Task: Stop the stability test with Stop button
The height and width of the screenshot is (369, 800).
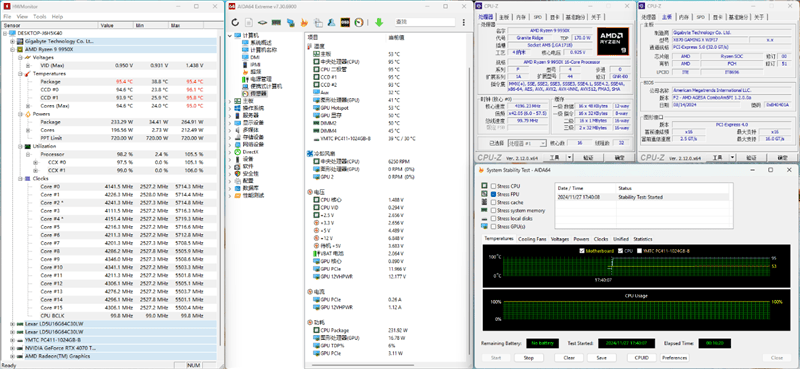Action: [x=529, y=358]
